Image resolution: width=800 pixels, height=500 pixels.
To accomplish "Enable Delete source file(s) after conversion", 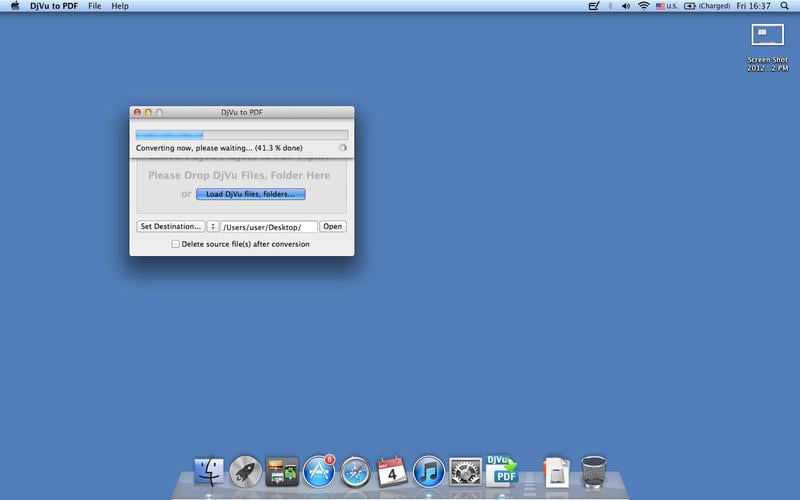I will 176,244.
